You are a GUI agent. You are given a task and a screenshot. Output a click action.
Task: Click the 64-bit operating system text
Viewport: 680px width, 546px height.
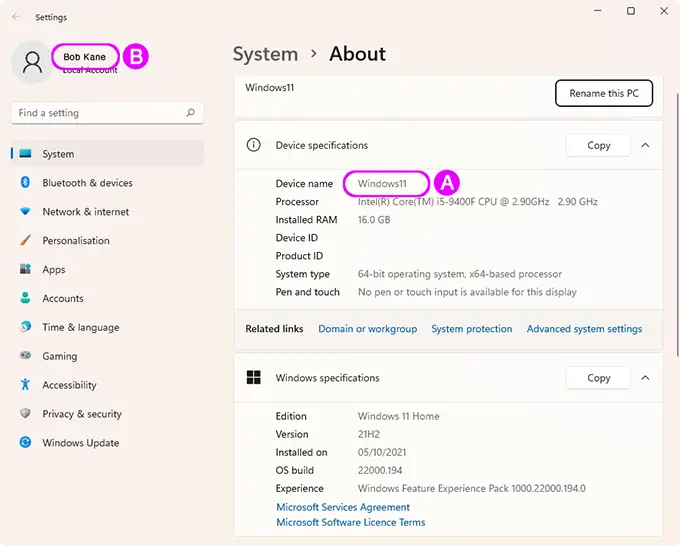pos(460,274)
